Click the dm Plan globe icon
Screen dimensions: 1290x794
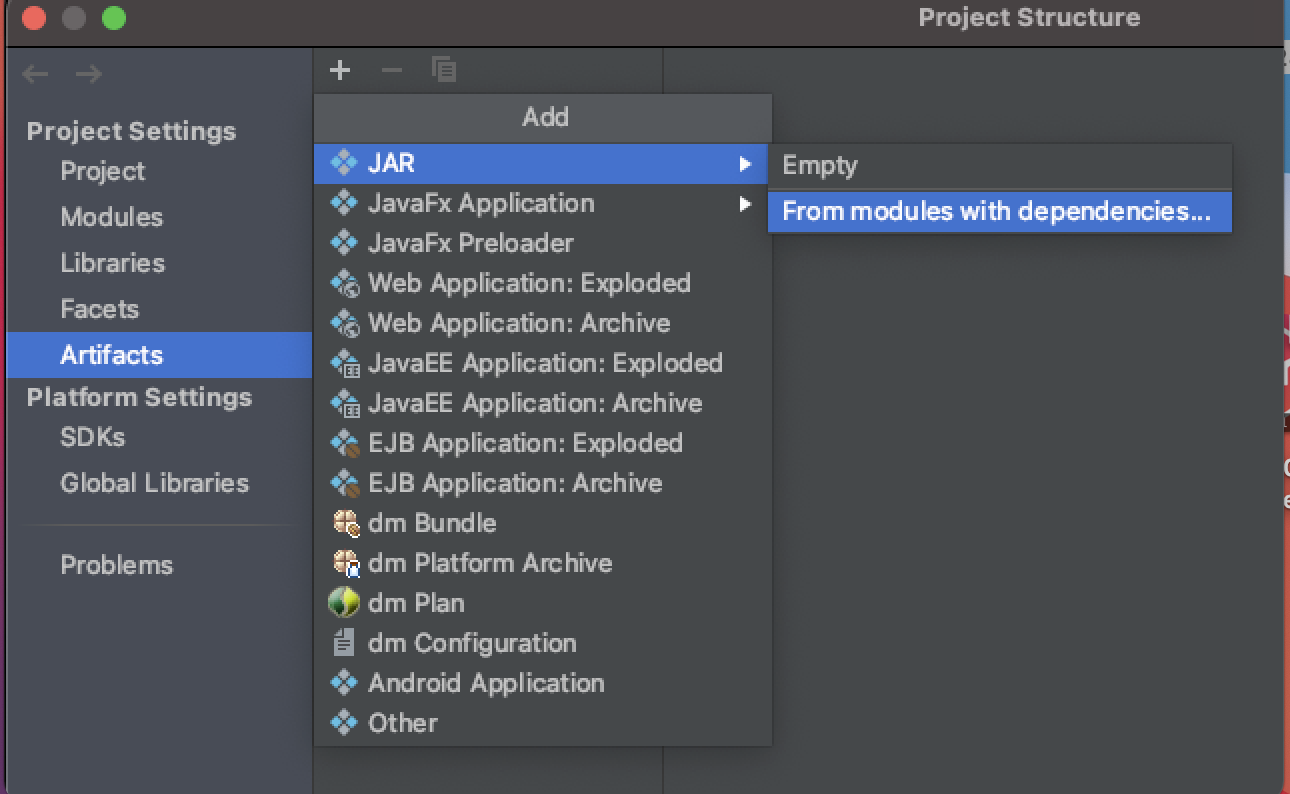coord(344,603)
